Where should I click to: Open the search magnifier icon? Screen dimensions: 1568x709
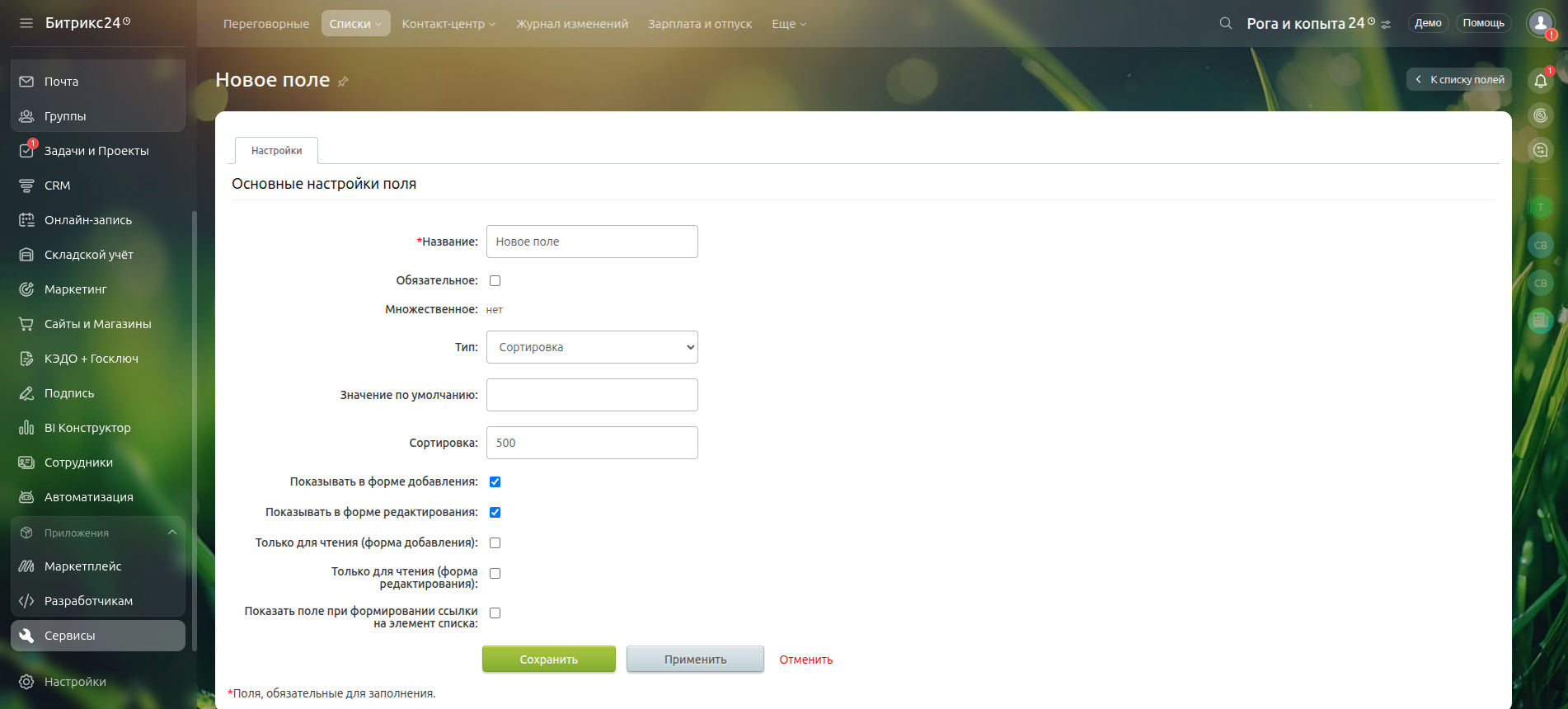coord(1226,23)
